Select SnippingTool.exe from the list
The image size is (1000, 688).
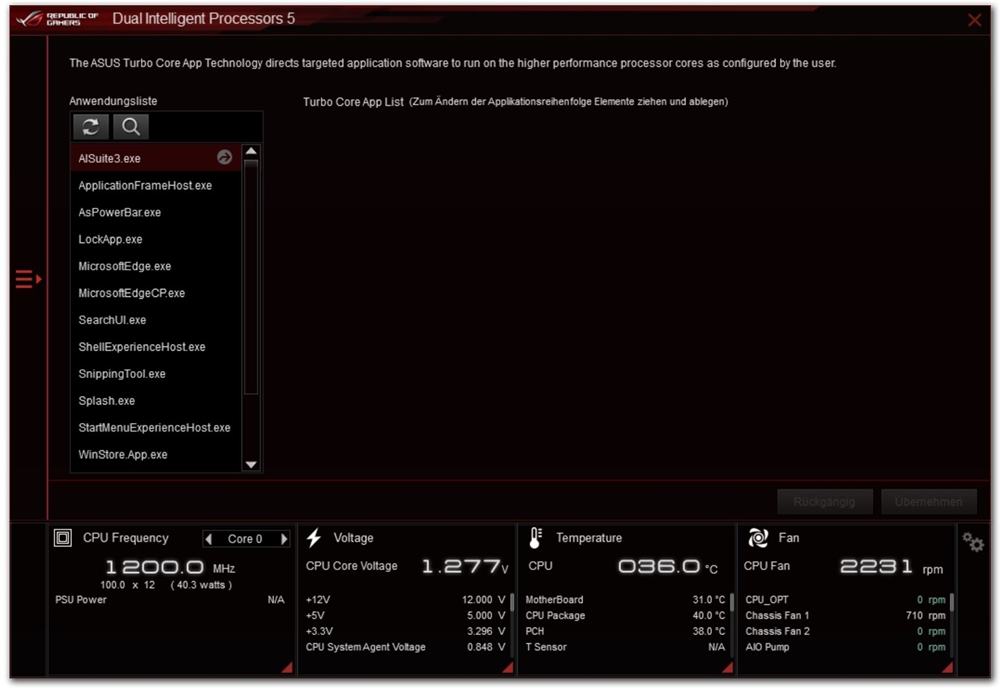tap(122, 374)
